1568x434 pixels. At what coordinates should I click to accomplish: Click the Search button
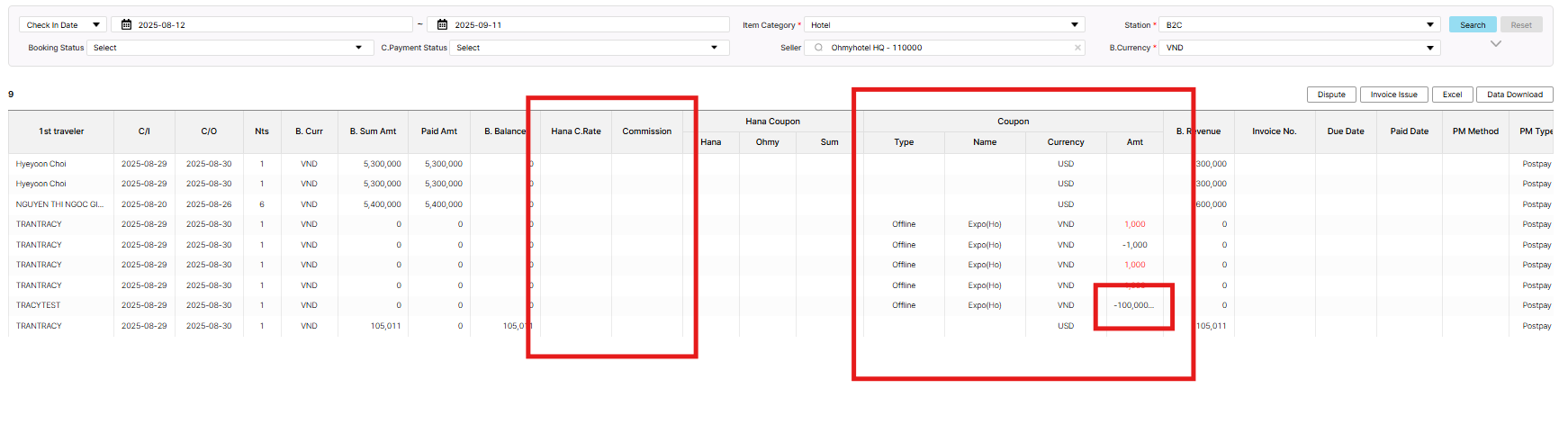[1472, 25]
